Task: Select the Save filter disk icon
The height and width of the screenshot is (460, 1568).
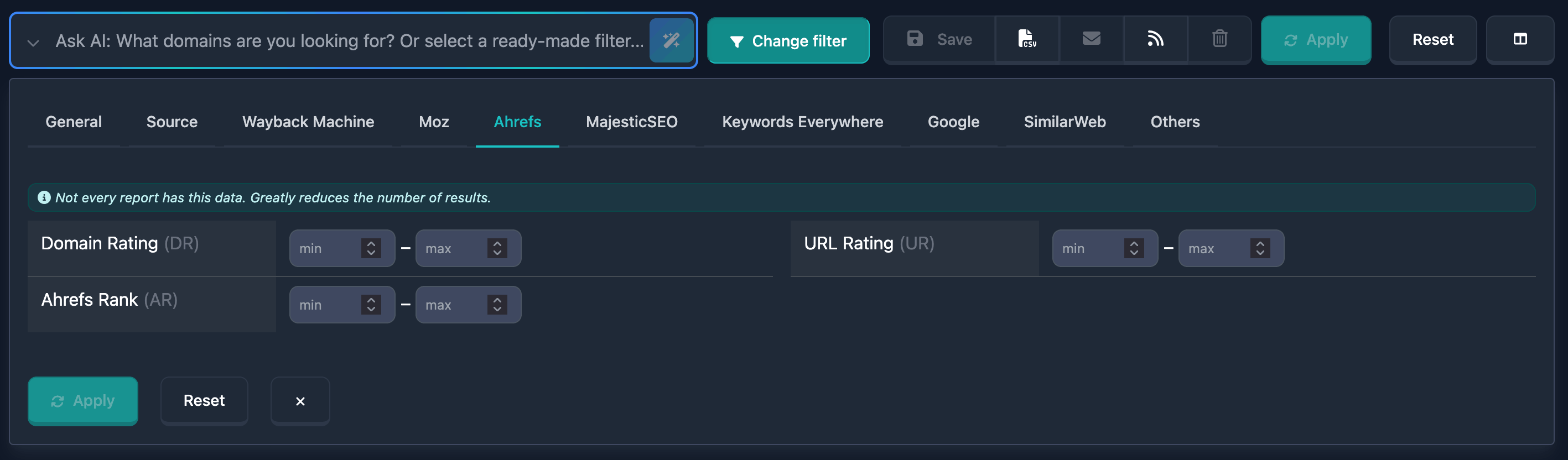Action: (x=915, y=38)
